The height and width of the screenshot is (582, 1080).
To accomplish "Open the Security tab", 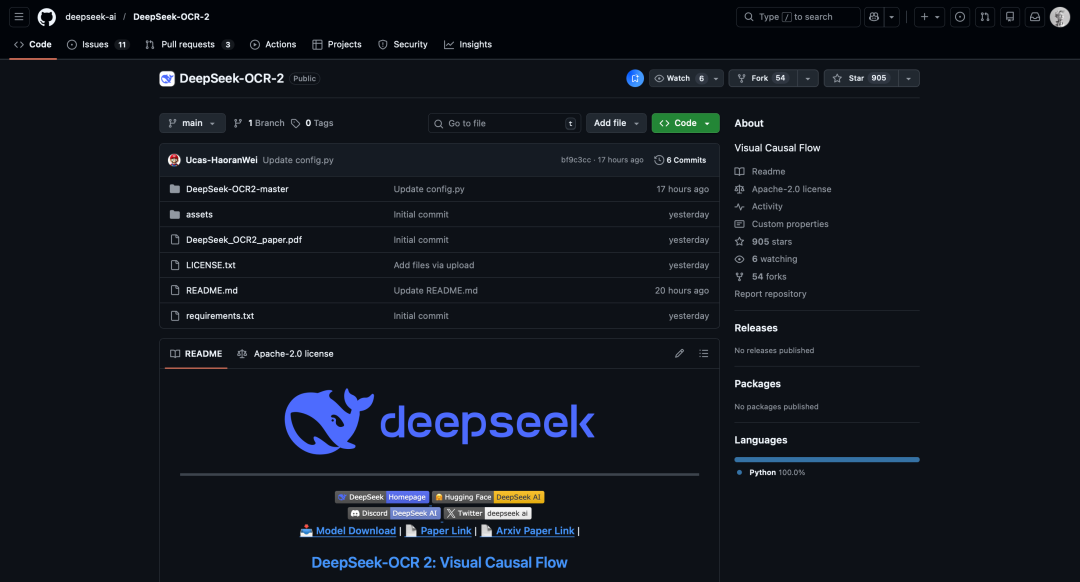I will point(403,44).
